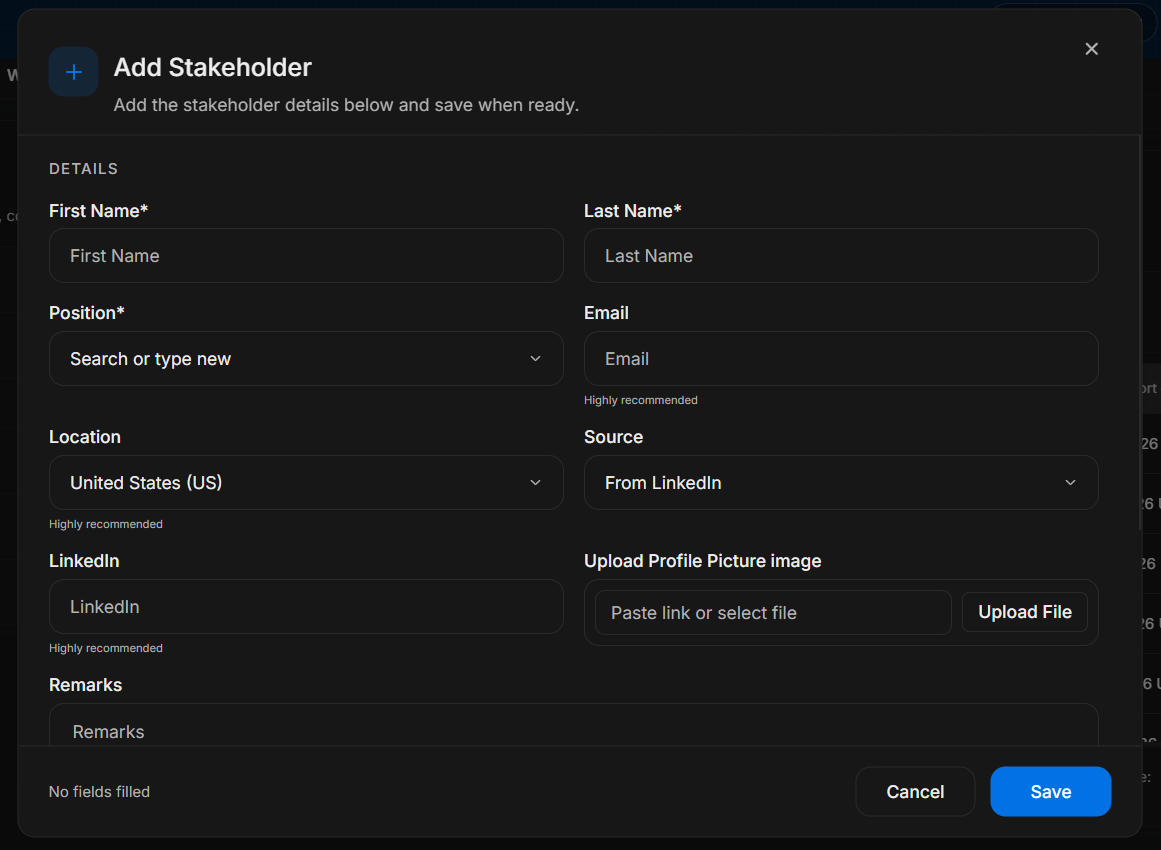Close the Add Stakeholder dialog with X
1161x850 pixels.
(1091, 49)
